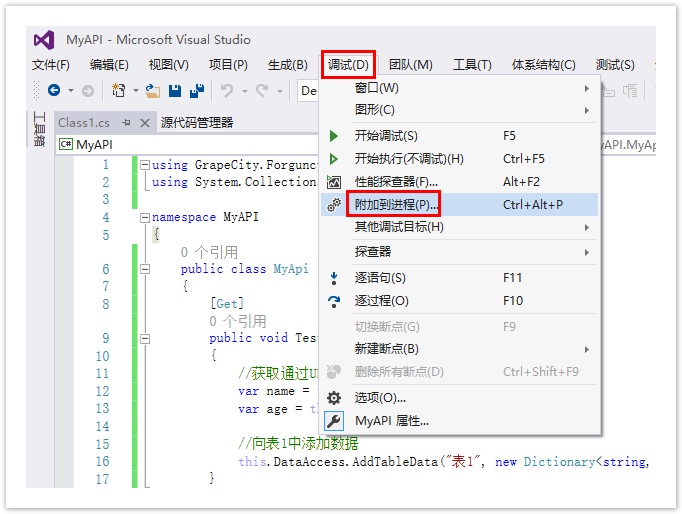
Task: Click the Step Into arrow icon
Action: click(334, 278)
